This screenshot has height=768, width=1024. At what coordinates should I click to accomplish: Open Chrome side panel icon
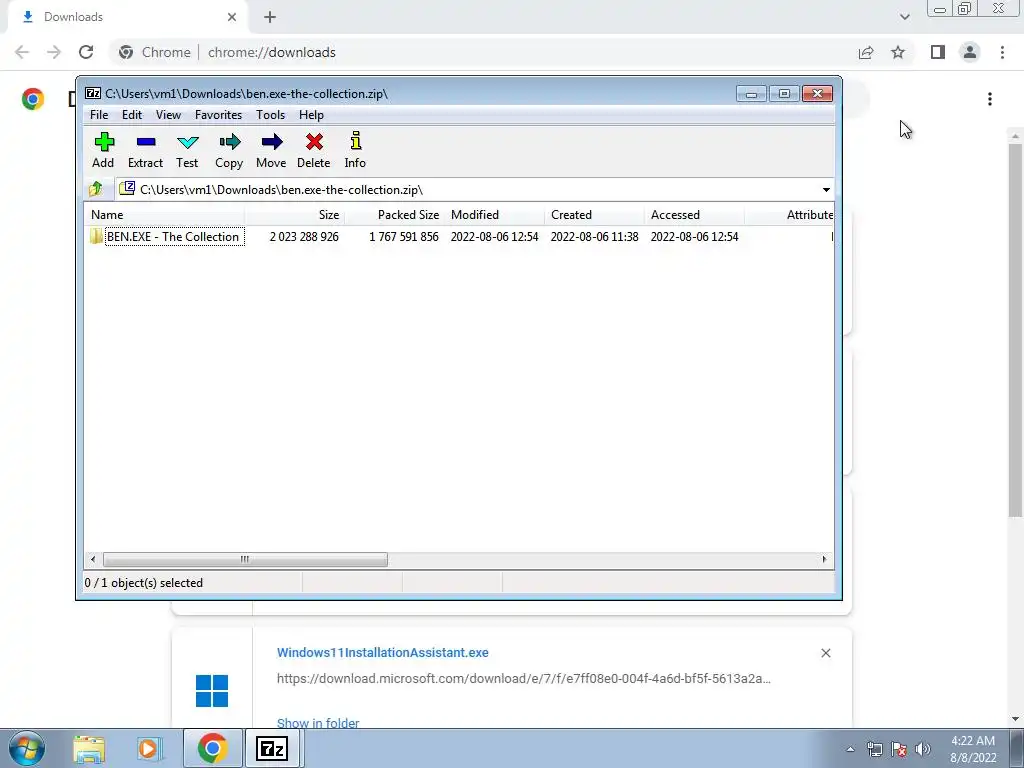tap(938, 52)
